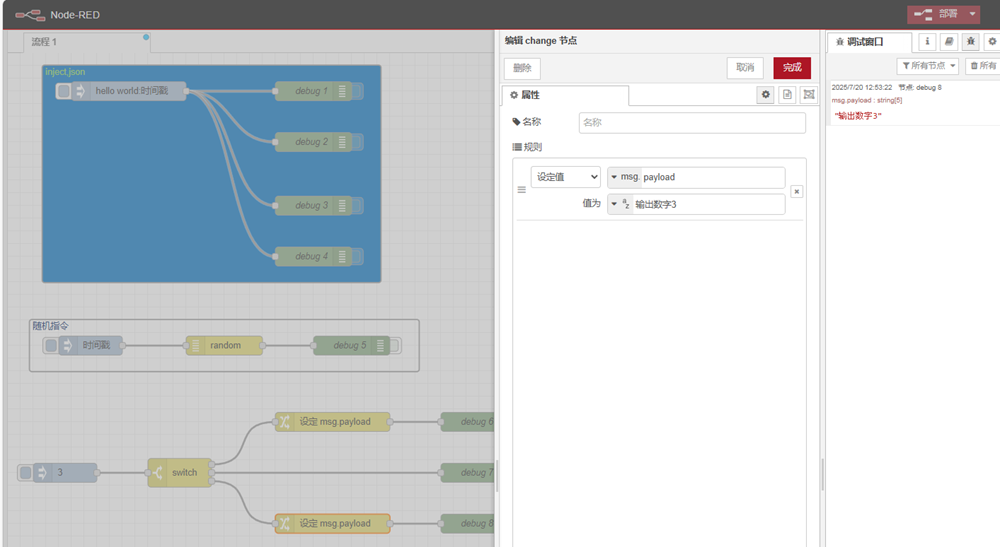Toggle debug 4 node output button
Screen dimensions: 1000x547
(x=358, y=257)
